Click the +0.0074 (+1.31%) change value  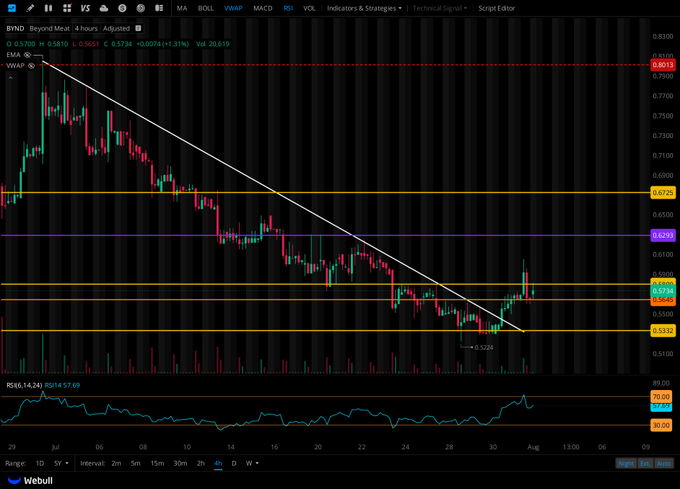[163, 44]
